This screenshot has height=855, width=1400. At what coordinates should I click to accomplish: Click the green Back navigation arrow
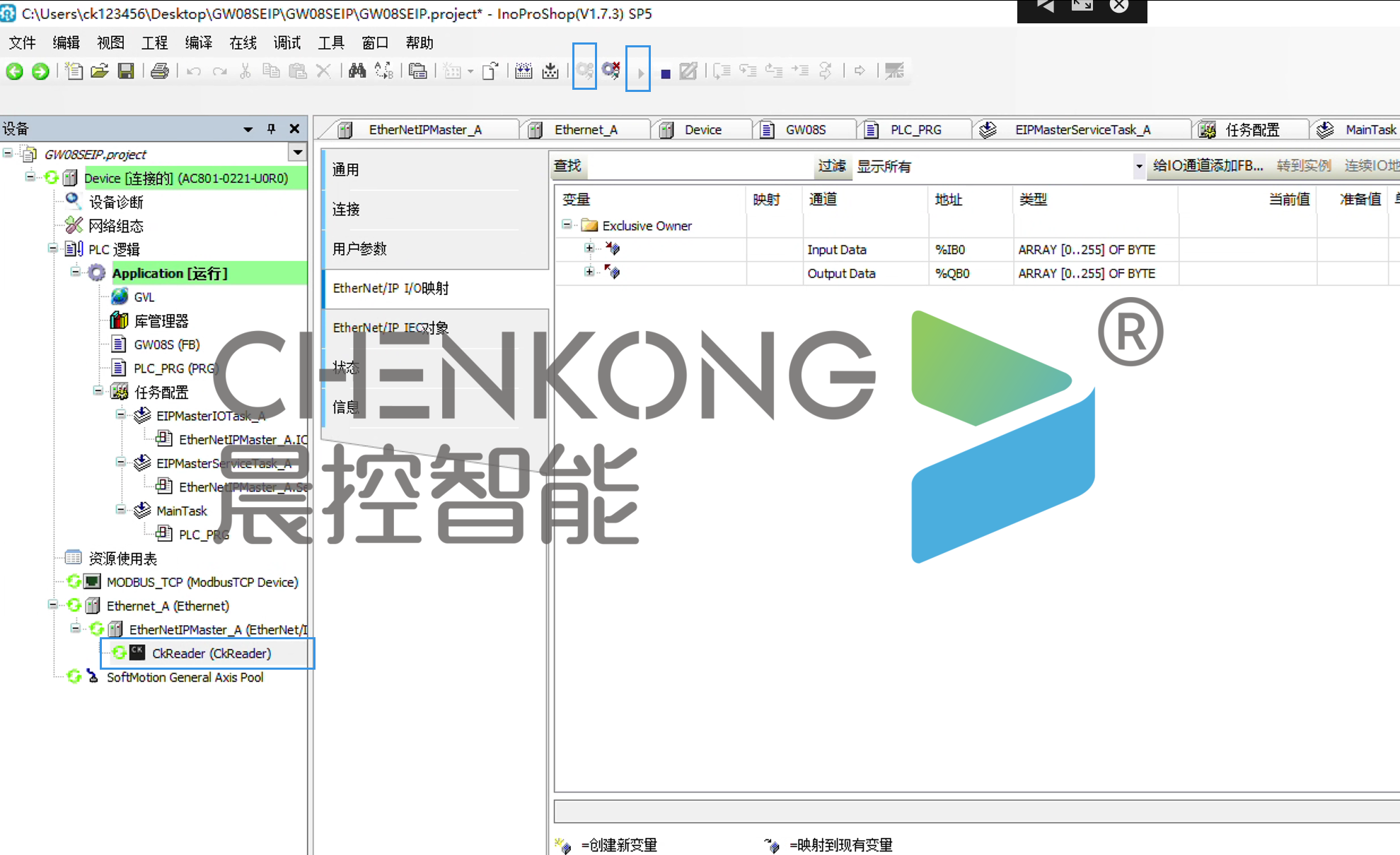click(15, 71)
